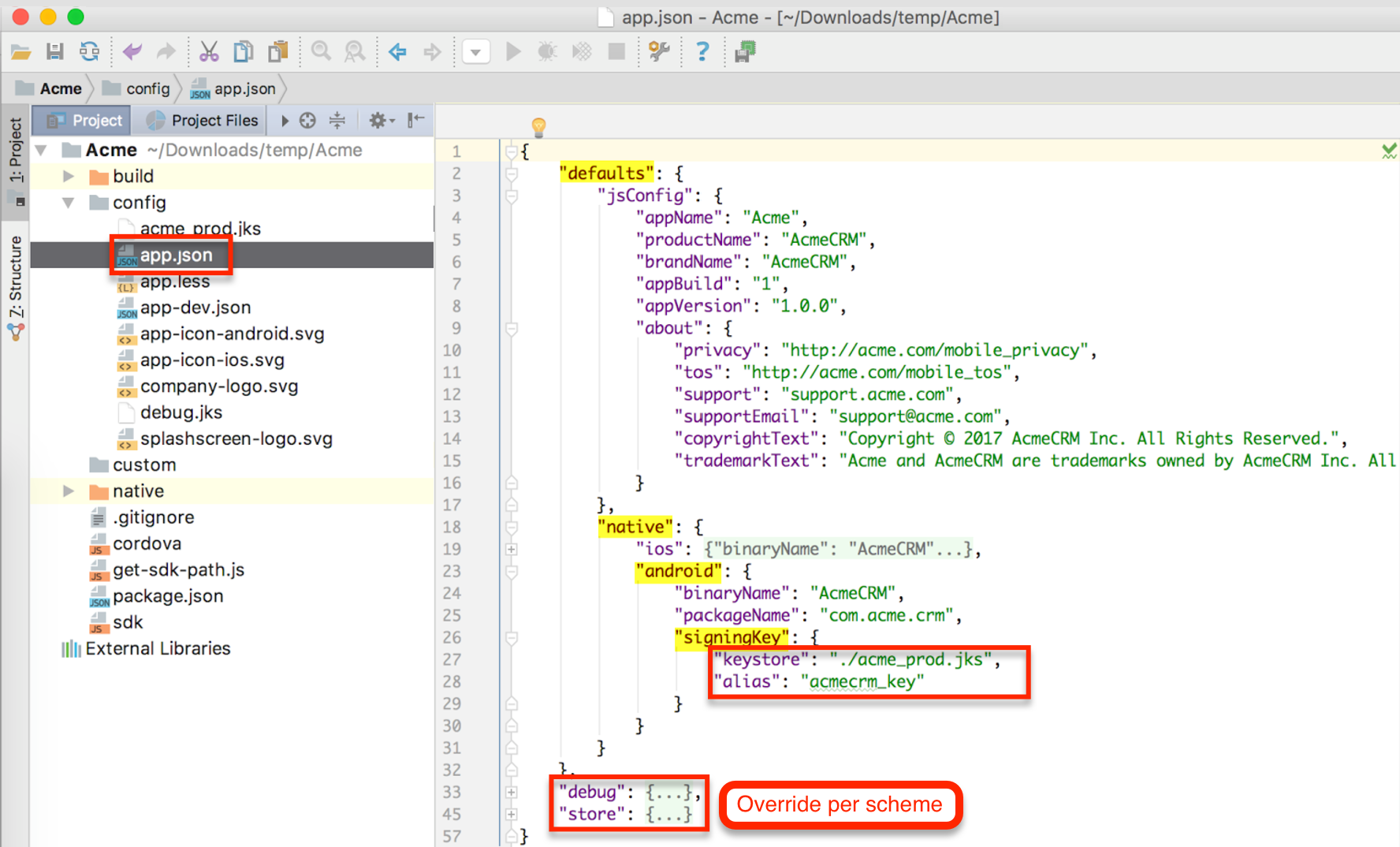Expand the folded store block on line 45
Viewport: 1400px width, 847px height.
tap(512, 814)
